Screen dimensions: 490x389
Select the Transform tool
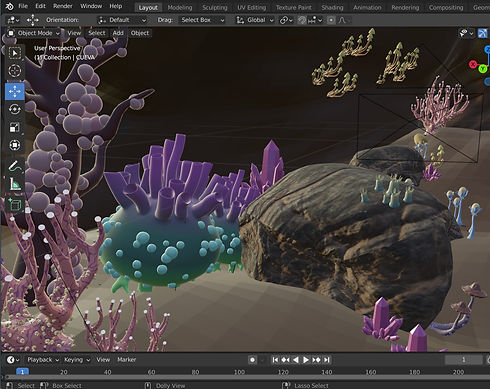click(15, 145)
